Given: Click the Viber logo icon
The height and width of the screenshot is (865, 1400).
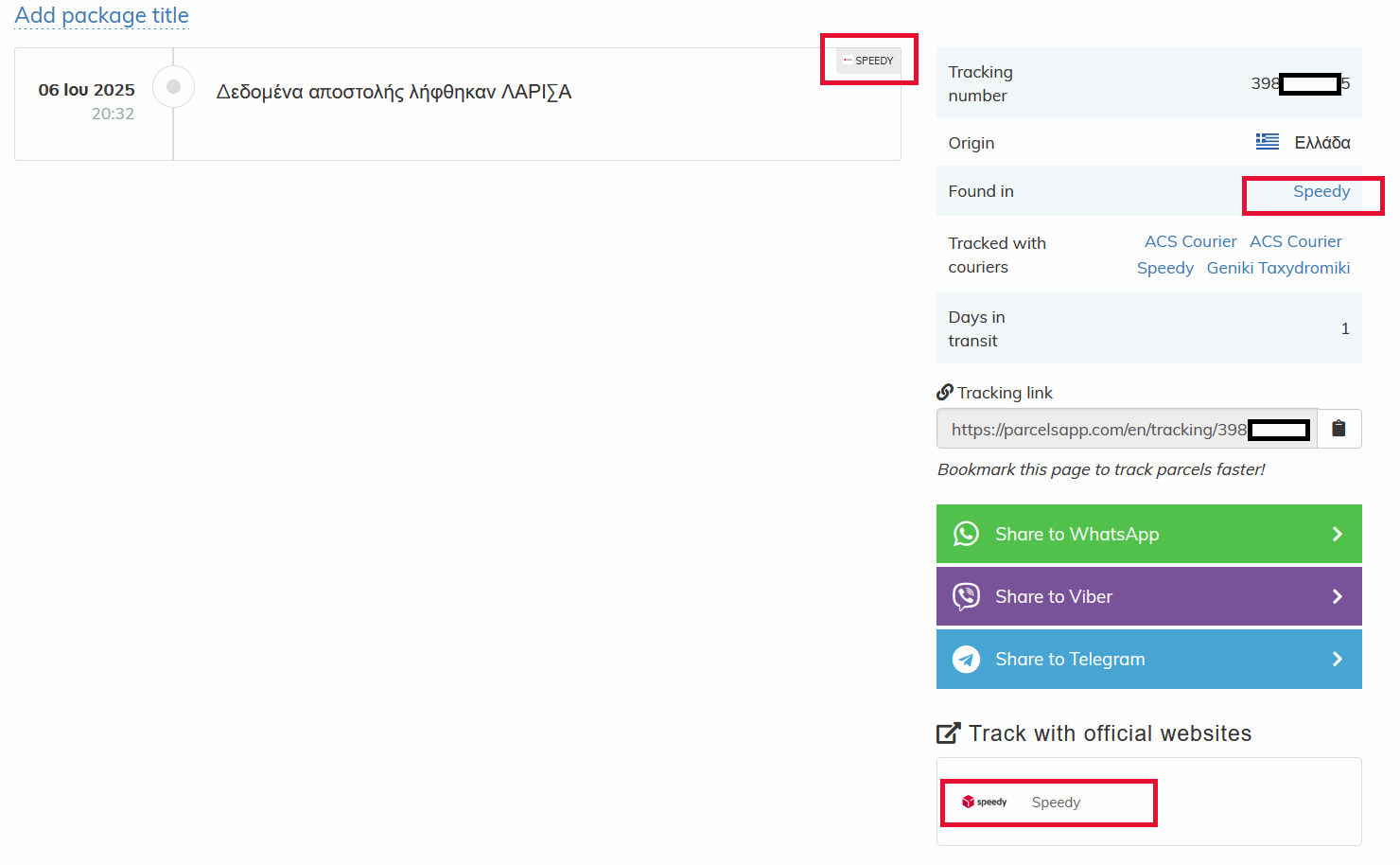Looking at the screenshot, I should [x=966, y=596].
